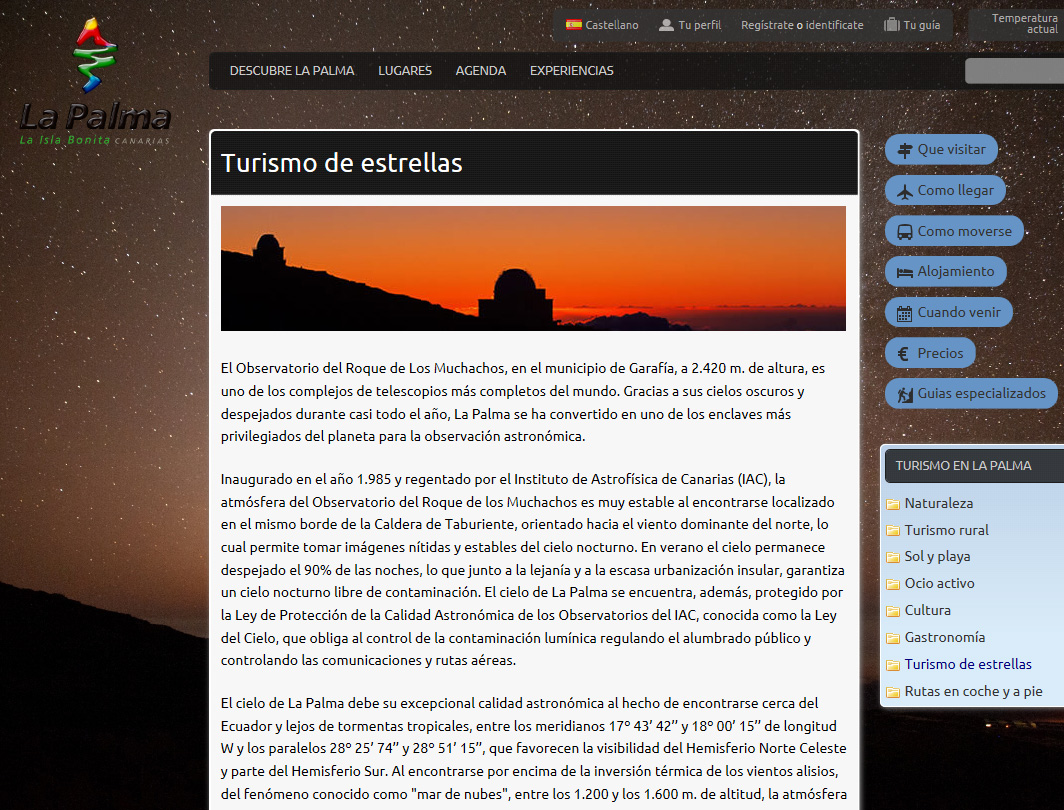Click the search input field
The height and width of the screenshot is (810, 1064).
[1013, 71]
